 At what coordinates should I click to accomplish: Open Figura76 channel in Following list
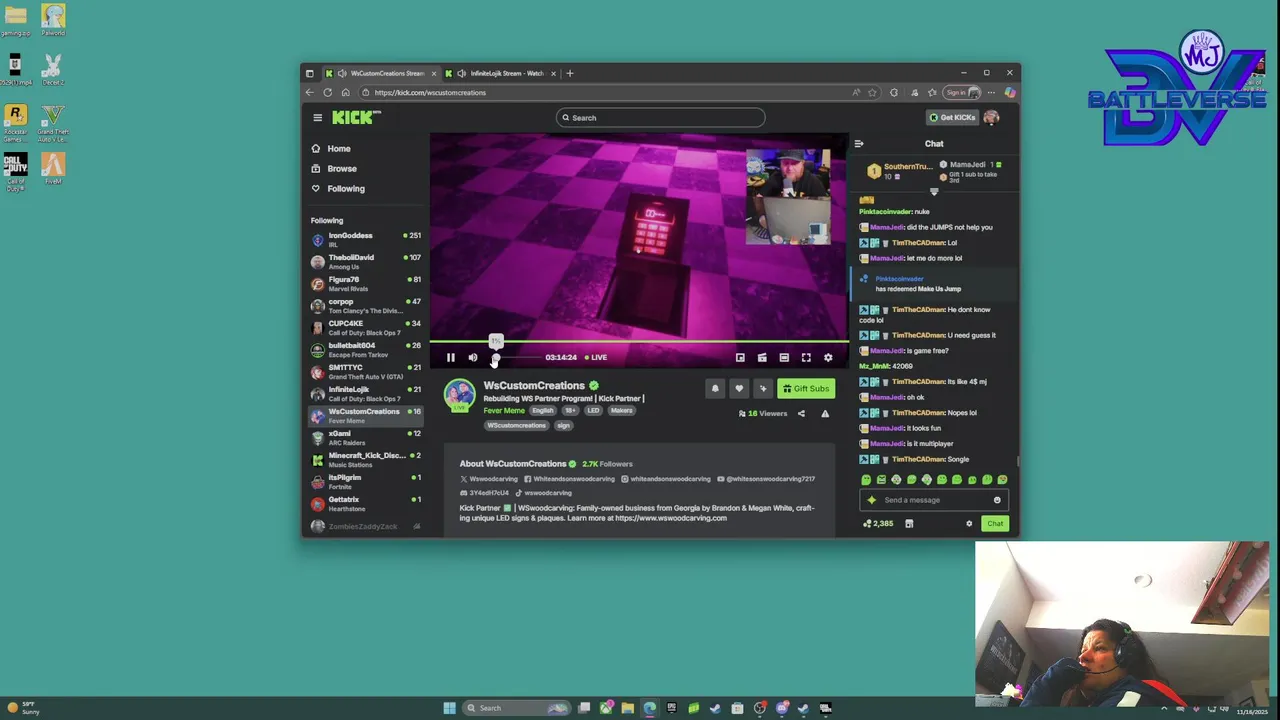(365, 284)
